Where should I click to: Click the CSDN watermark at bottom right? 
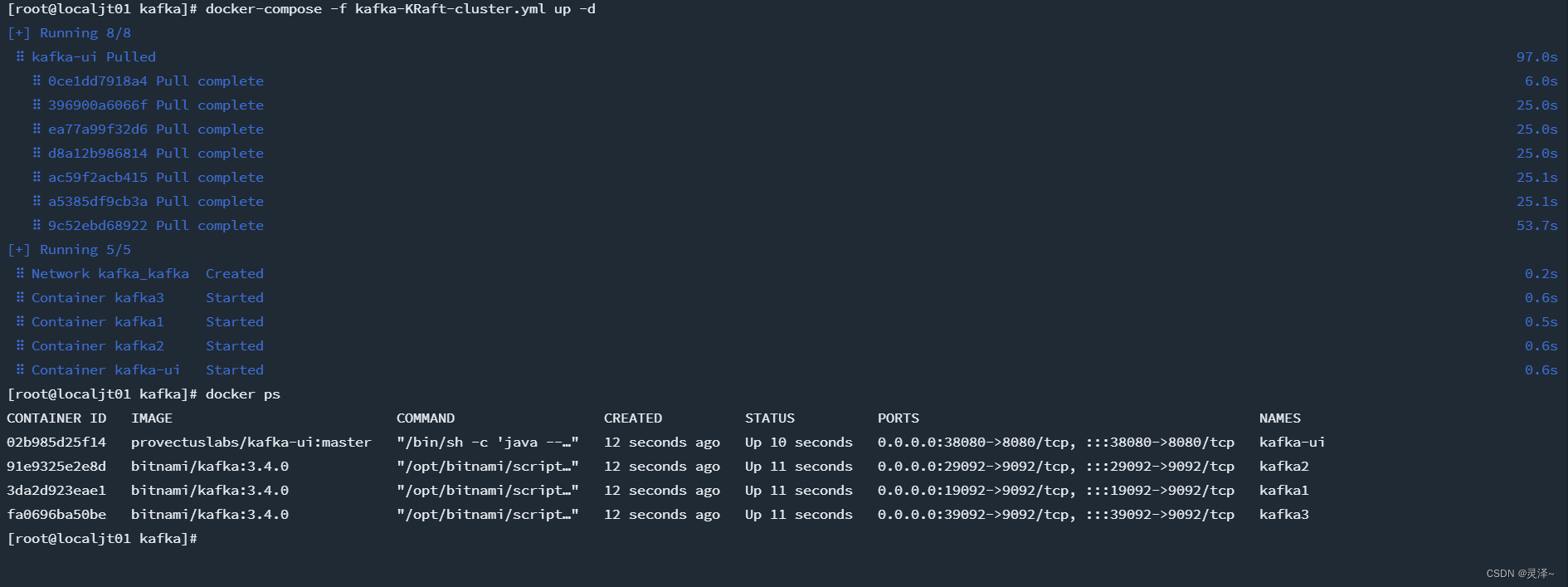coord(1520,574)
